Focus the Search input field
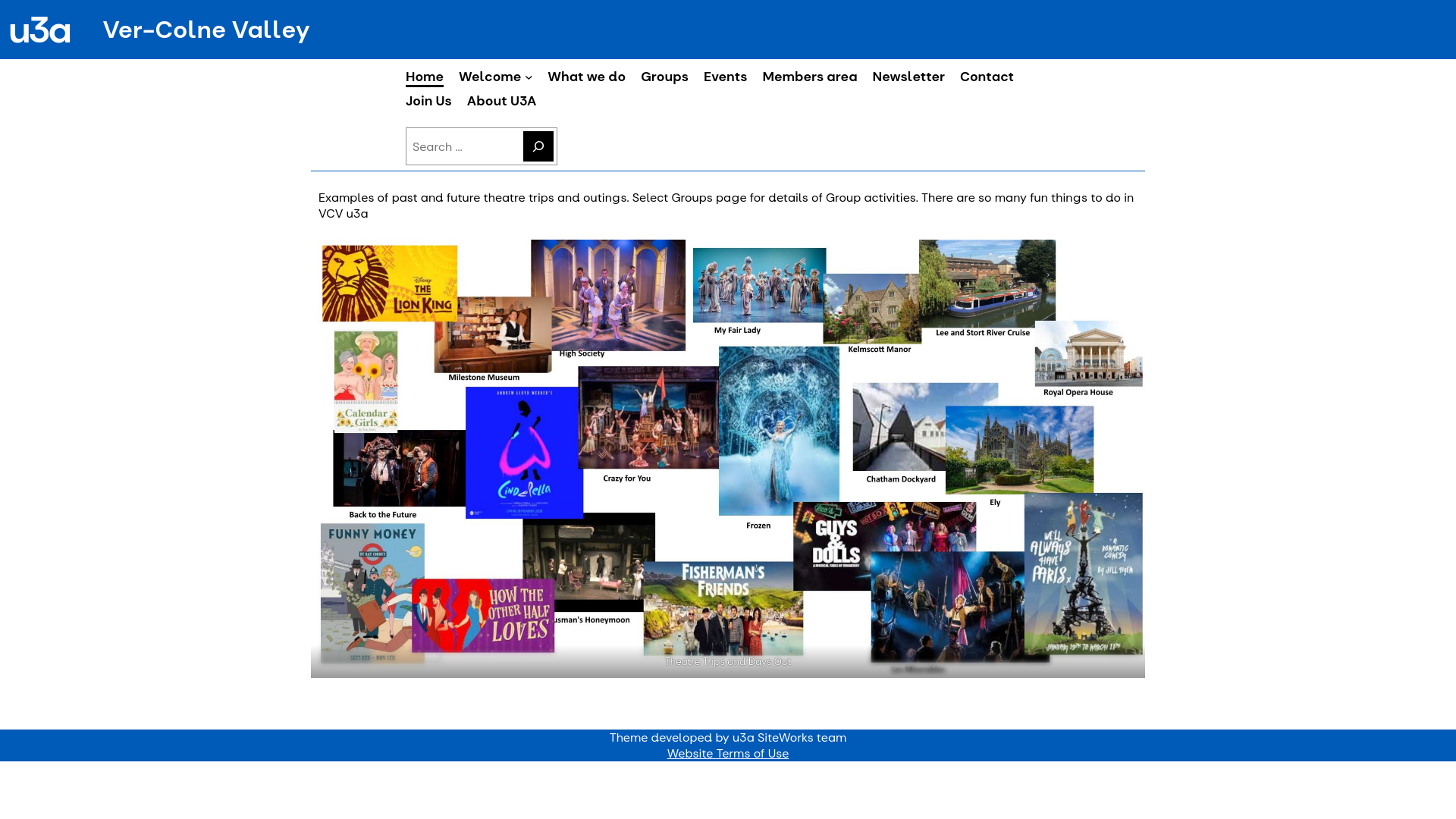 [465, 146]
